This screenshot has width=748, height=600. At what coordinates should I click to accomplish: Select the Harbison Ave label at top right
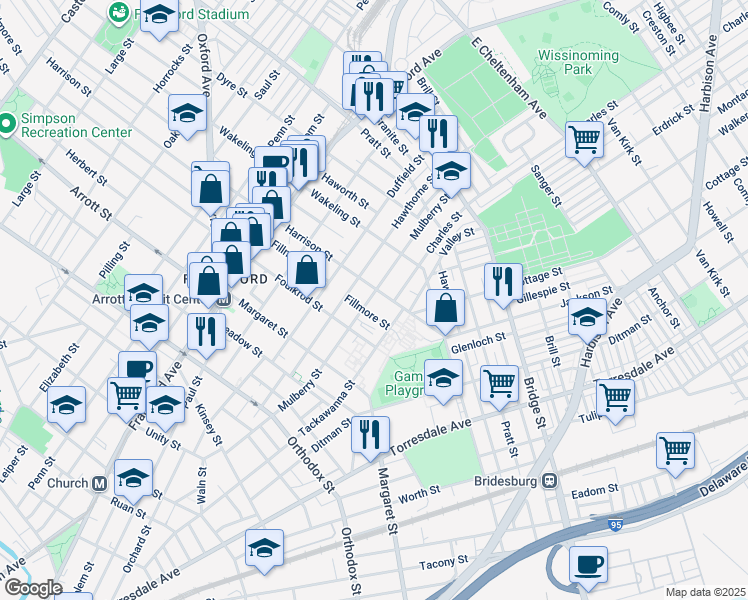(709, 73)
